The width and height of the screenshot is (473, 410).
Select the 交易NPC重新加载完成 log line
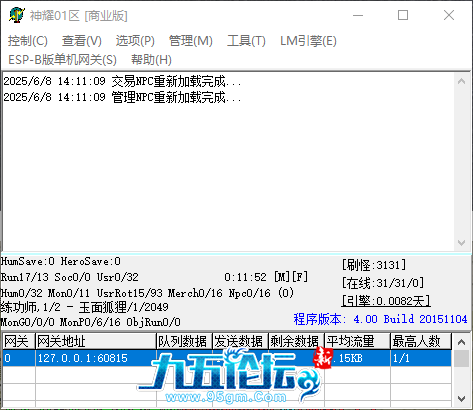tap(122, 81)
